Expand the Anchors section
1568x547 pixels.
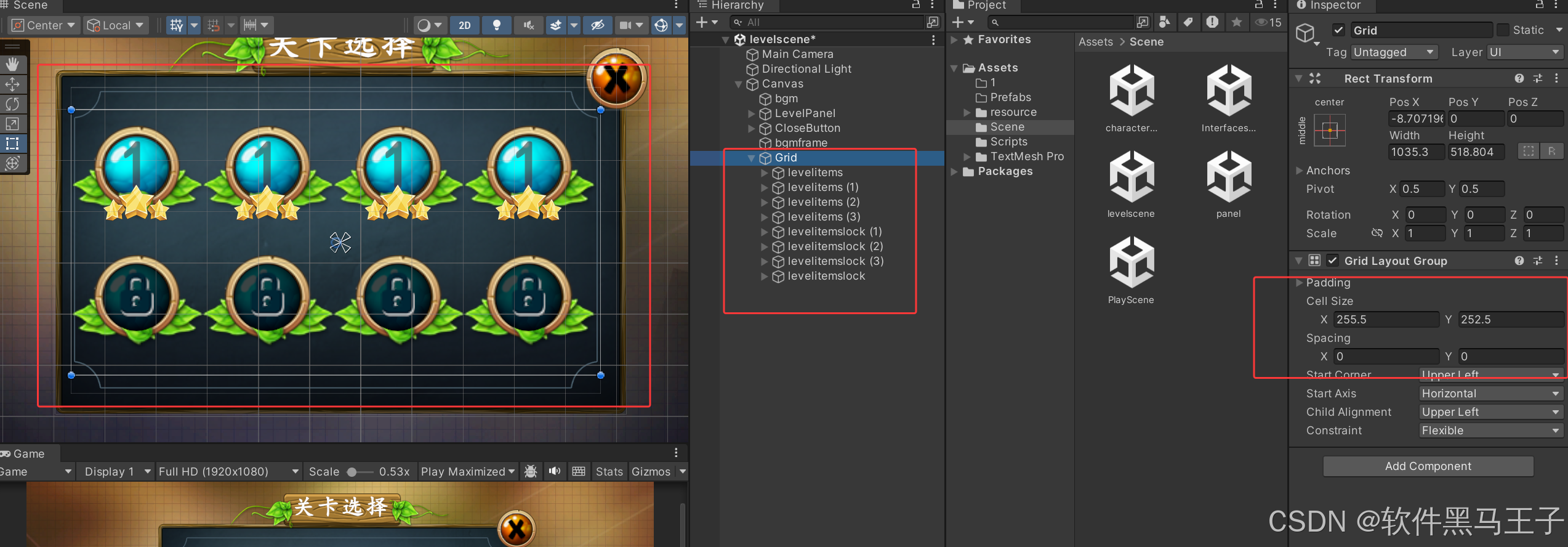coord(1299,171)
